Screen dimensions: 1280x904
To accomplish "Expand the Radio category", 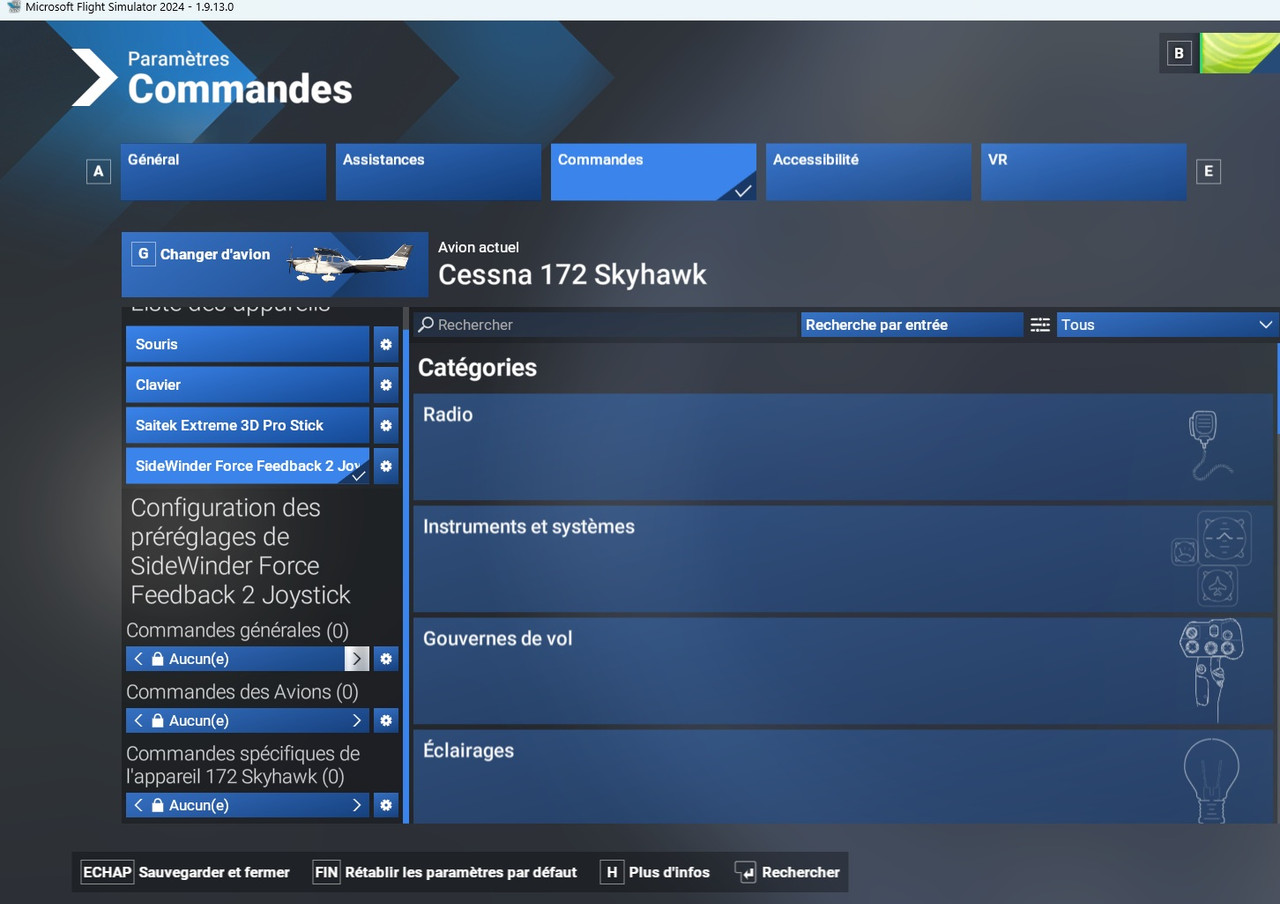I will pos(843,447).
